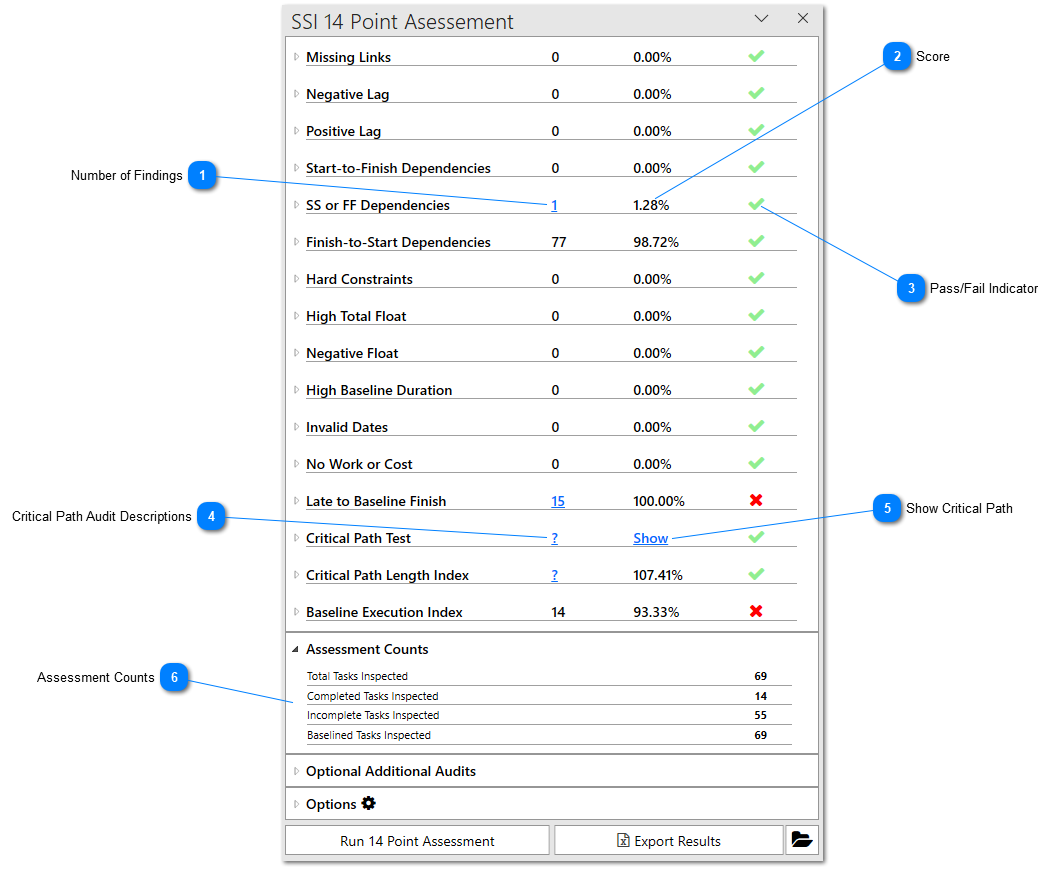This screenshot has width=1054, height=870.
Task: Click the red X on Late to Baseline Finish
Action: [x=756, y=500]
